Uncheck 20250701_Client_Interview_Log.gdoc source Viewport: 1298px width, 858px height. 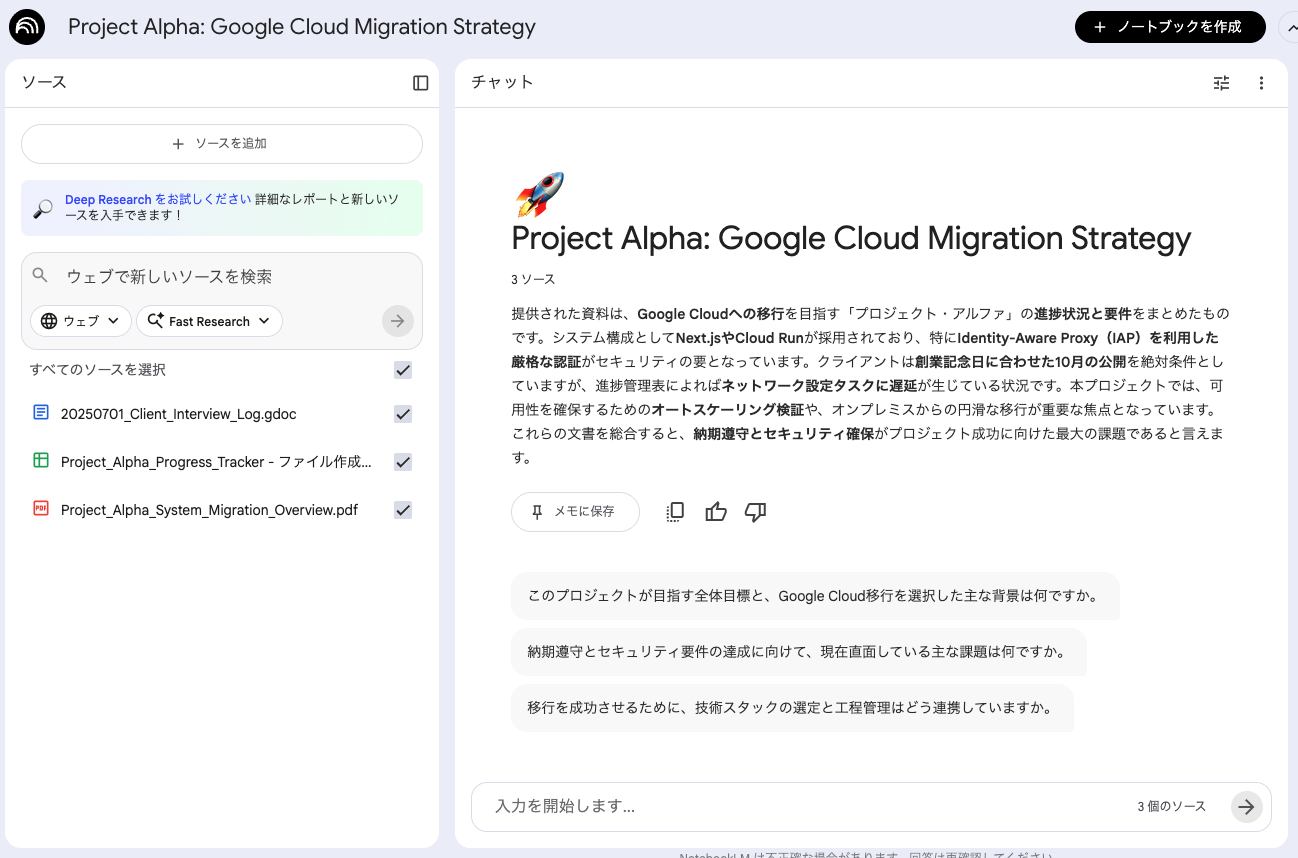pos(403,414)
